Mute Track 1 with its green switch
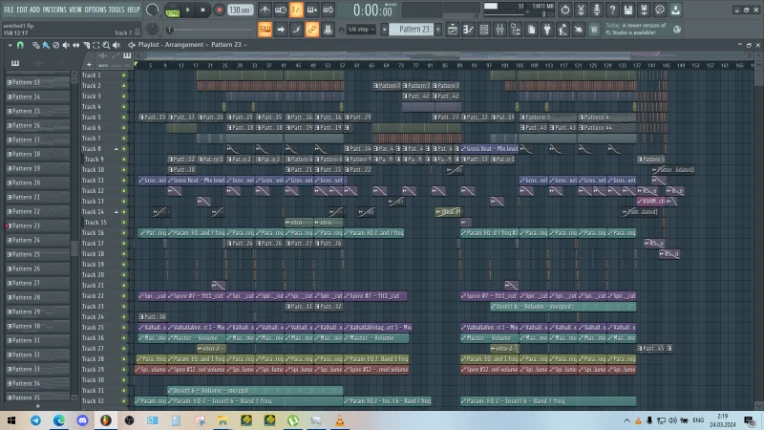 coord(124,75)
